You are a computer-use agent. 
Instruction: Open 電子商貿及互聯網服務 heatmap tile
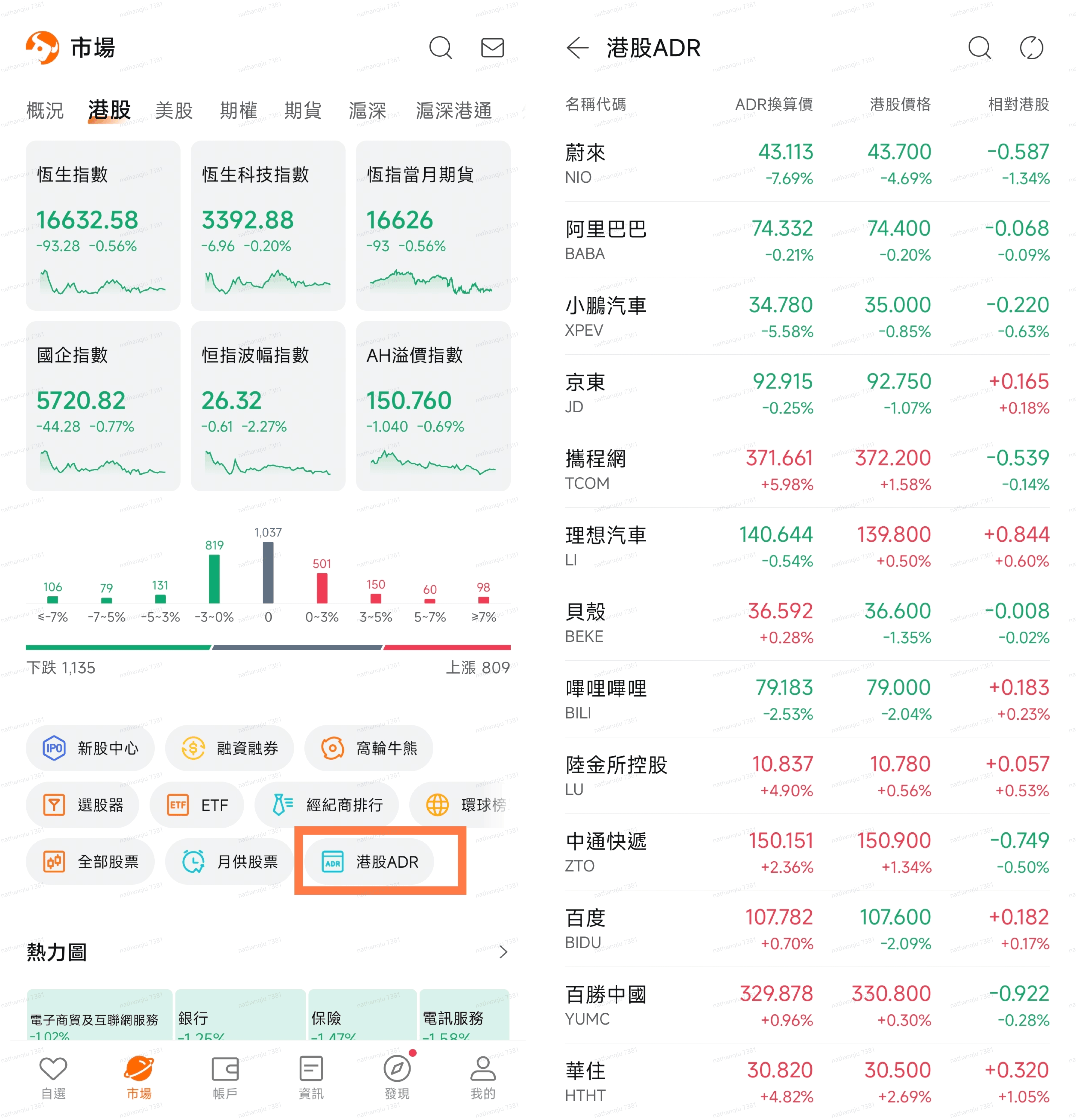click(x=100, y=1015)
